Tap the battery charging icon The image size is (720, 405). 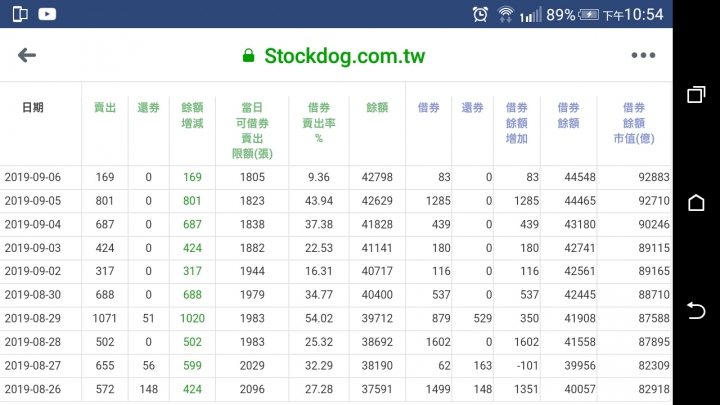(x=589, y=15)
